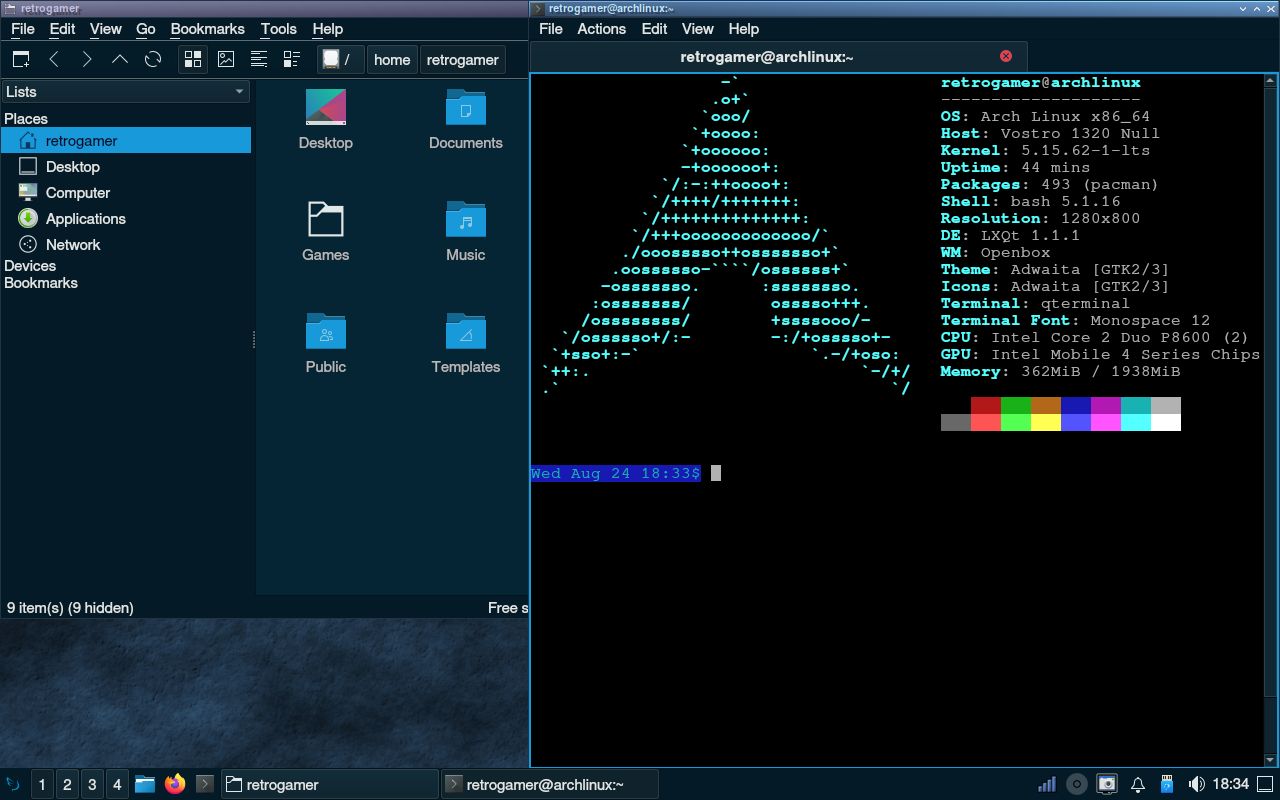Image resolution: width=1280 pixels, height=800 pixels.
Task: Select Computer in Places sidebar
Action: [x=126, y=193]
